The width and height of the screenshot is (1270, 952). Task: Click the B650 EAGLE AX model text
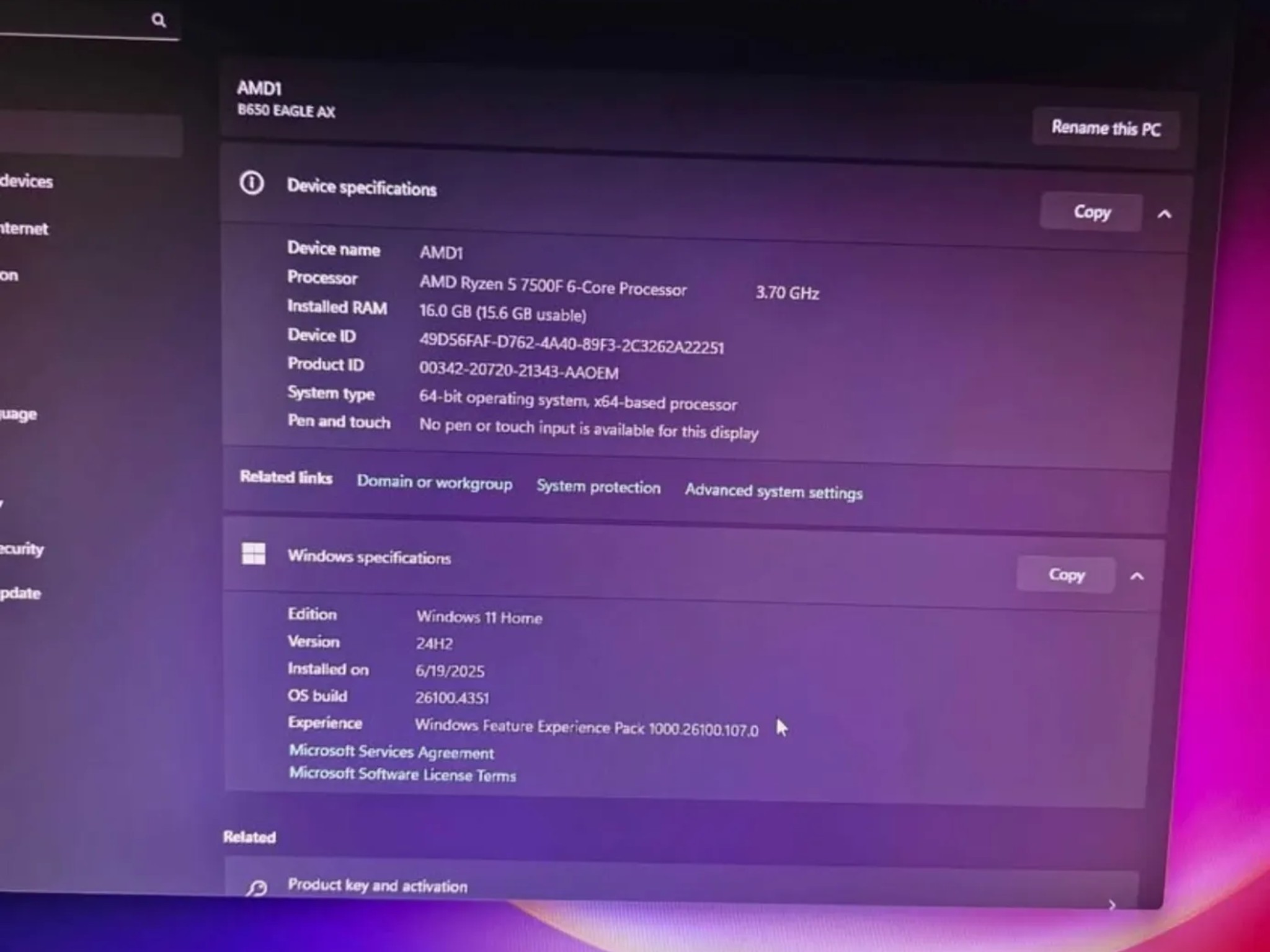(286, 111)
